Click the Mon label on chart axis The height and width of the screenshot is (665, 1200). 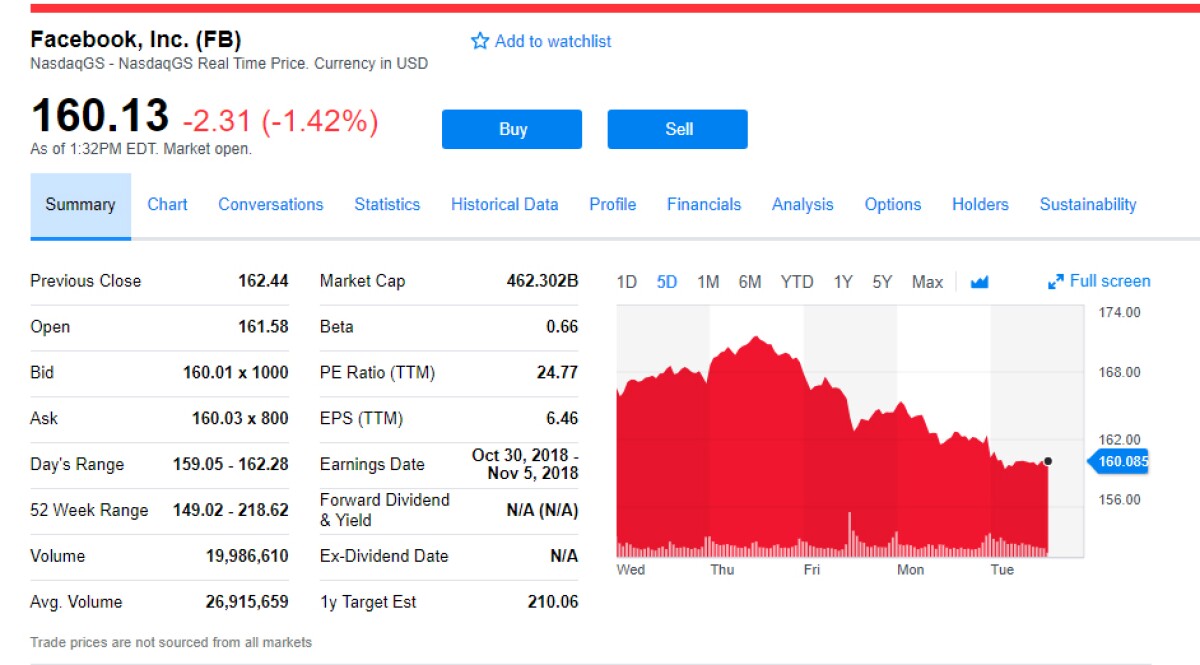click(910, 570)
